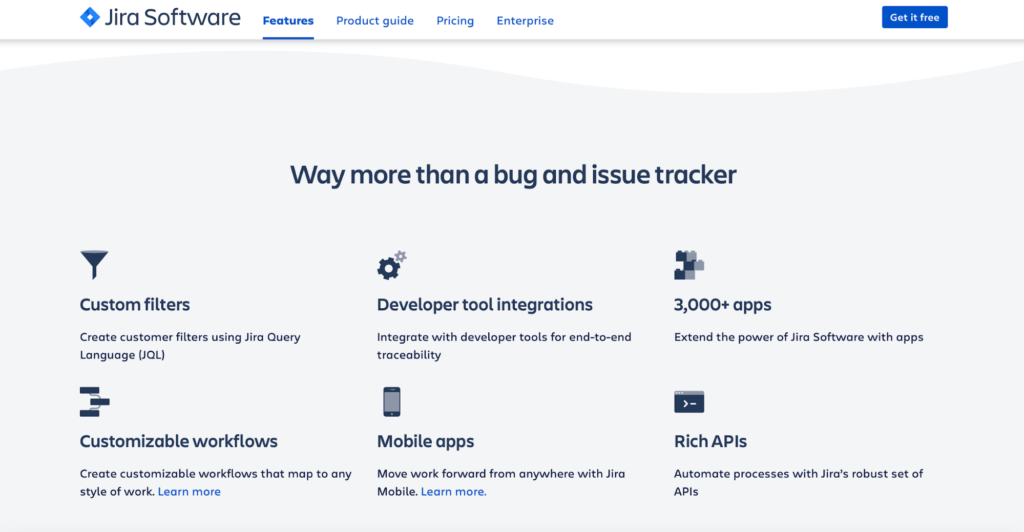Open the Features tab
This screenshot has width=1024, height=532.
click(288, 20)
